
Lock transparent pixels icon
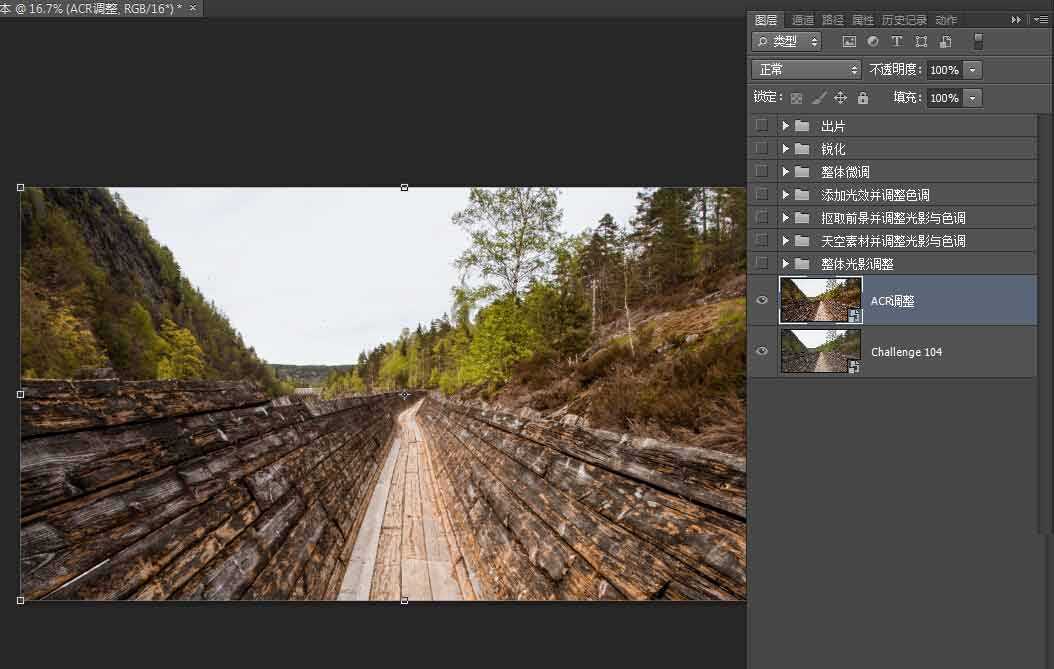(x=797, y=98)
